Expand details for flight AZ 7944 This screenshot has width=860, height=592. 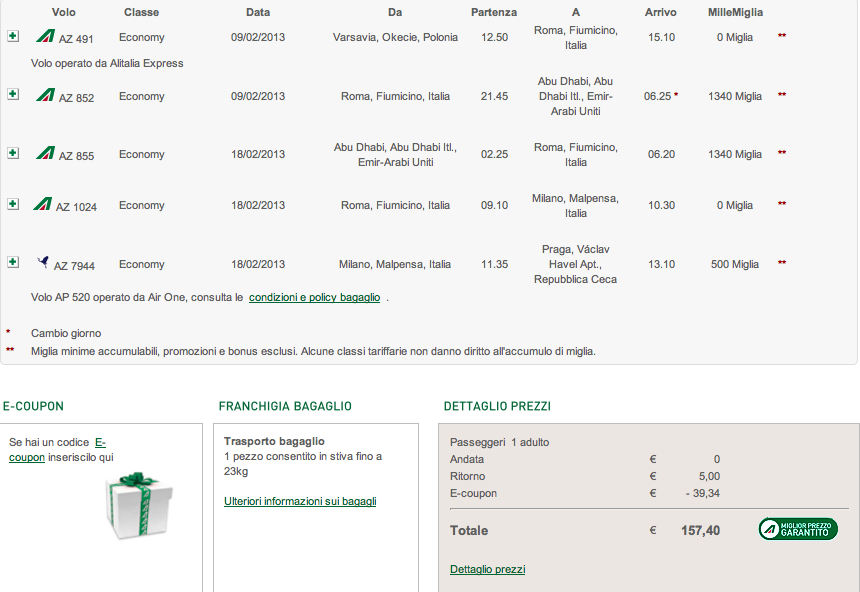(13, 262)
